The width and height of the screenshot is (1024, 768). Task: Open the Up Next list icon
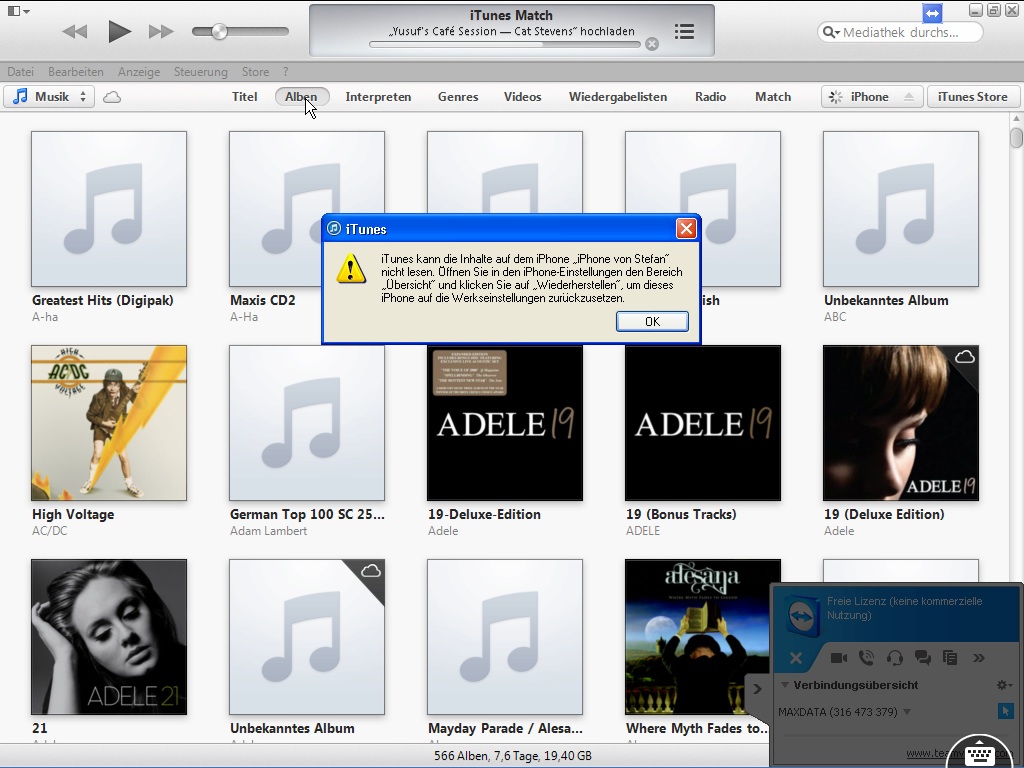click(684, 32)
